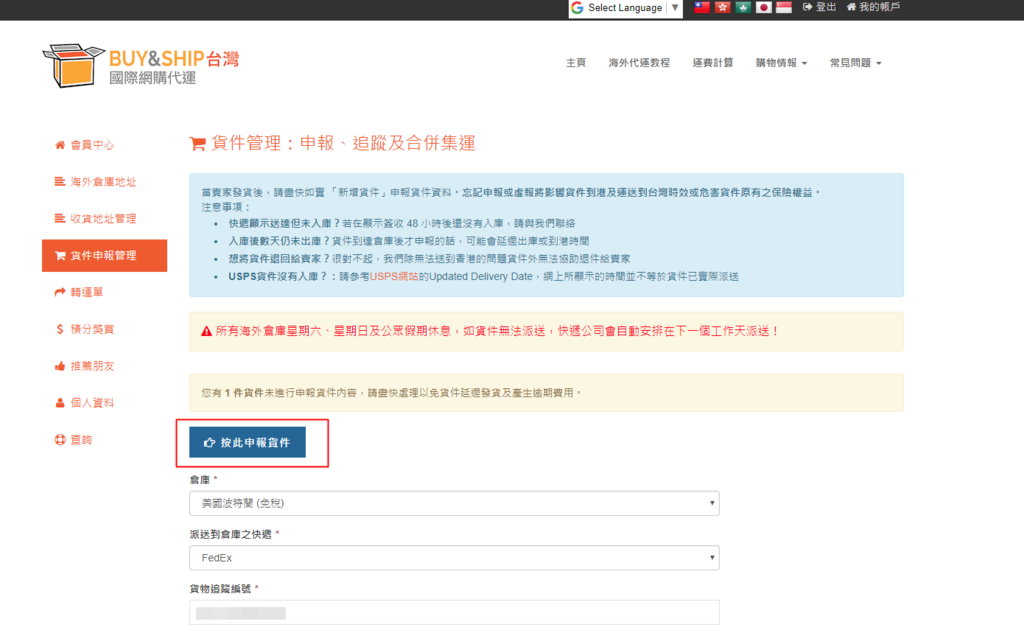Click the BUY&SHIP box logo
The width and height of the screenshot is (1024, 644).
coord(73,65)
